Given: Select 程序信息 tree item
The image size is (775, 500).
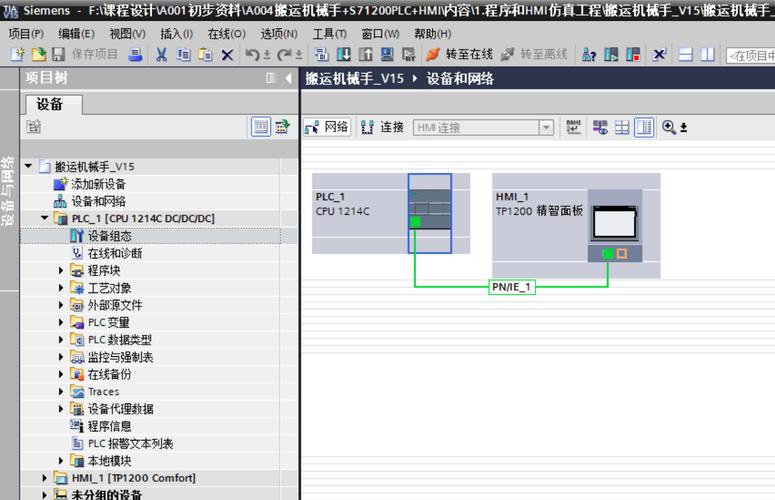Looking at the screenshot, I should point(109,426).
